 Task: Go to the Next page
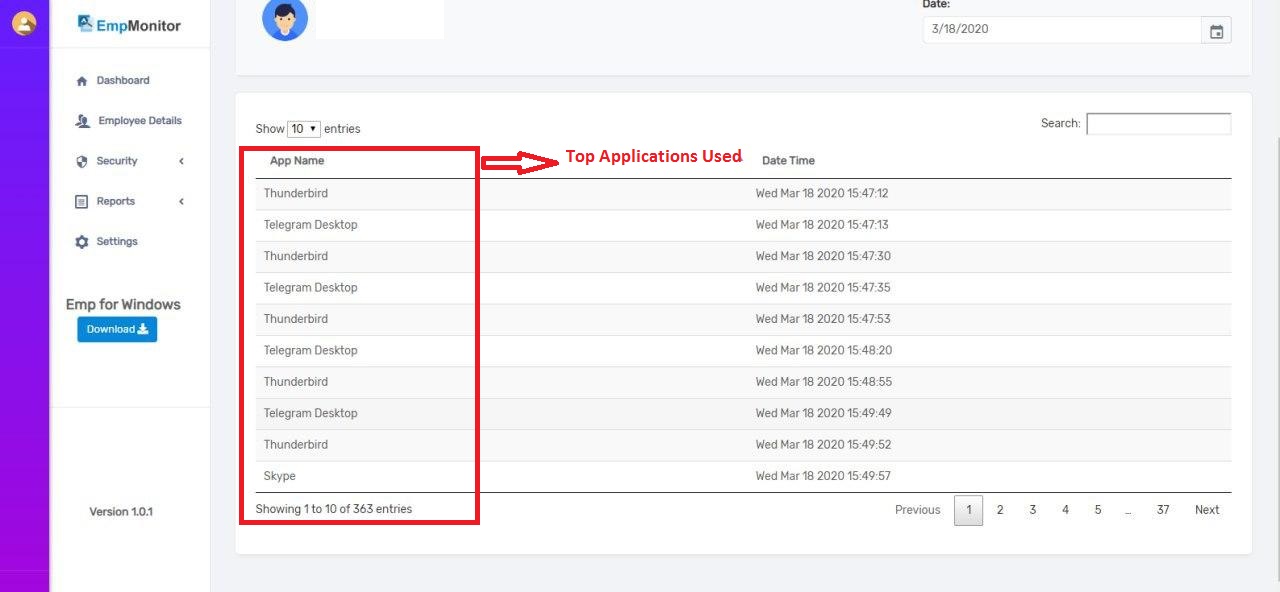coord(1207,510)
